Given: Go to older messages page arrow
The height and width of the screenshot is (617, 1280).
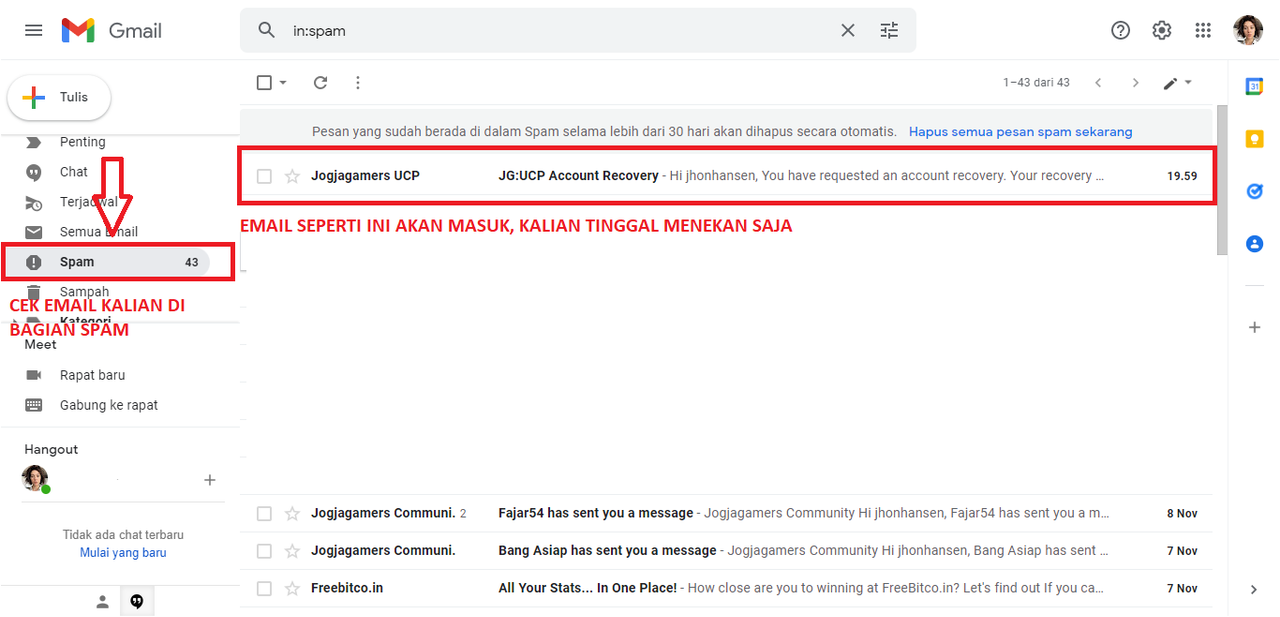Looking at the screenshot, I should point(1135,82).
